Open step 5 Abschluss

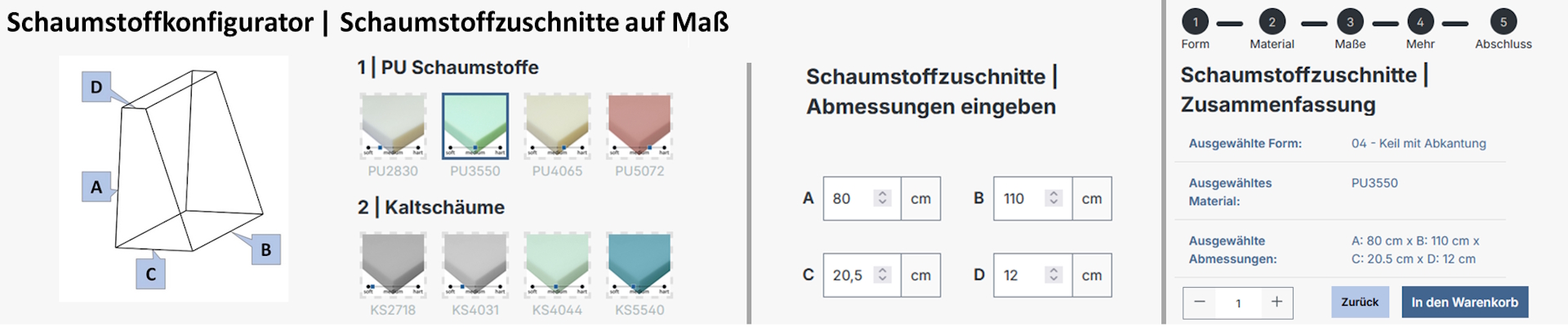tap(1503, 23)
